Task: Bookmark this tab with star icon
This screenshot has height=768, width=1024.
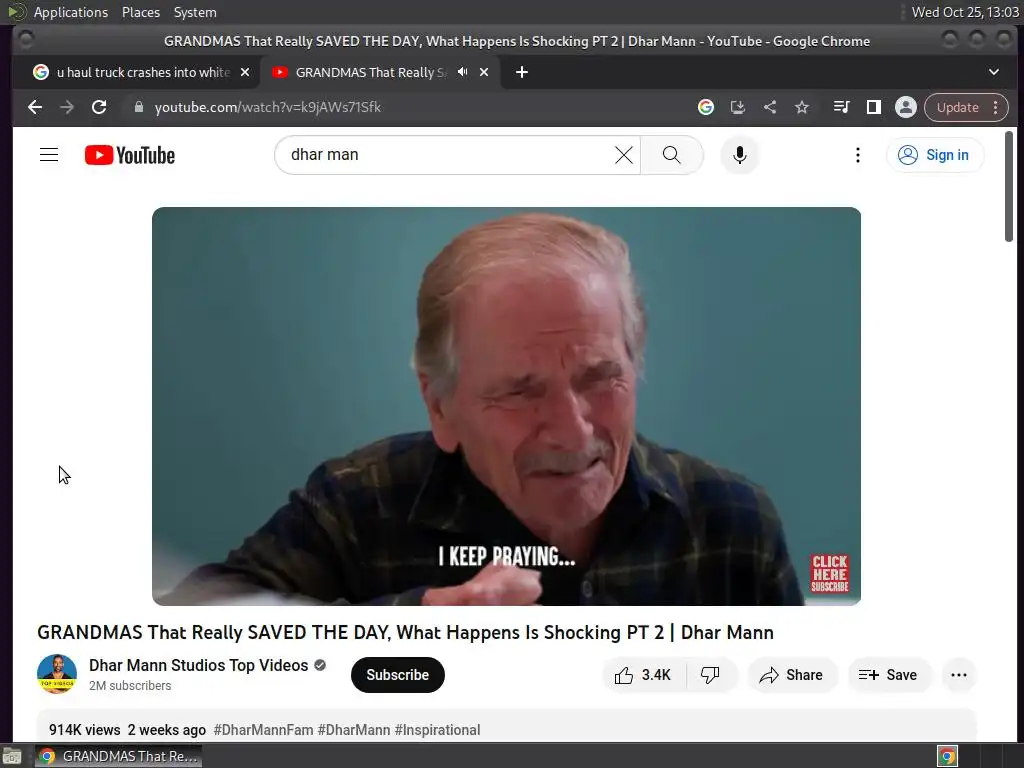Action: coord(802,107)
